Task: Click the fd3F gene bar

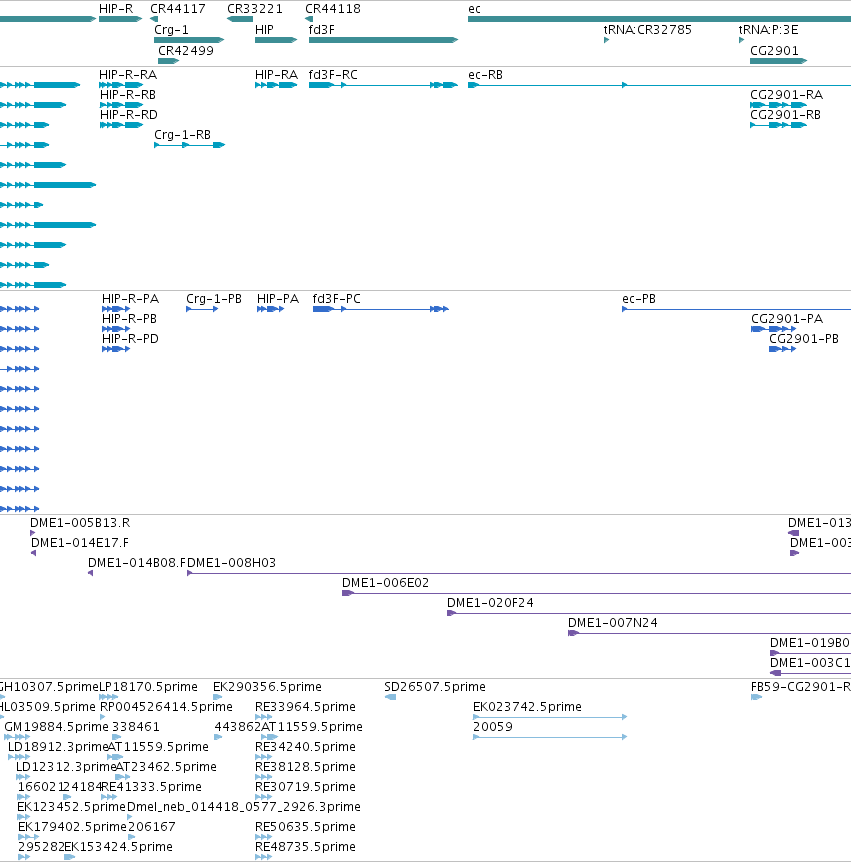Action: pos(384,40)
